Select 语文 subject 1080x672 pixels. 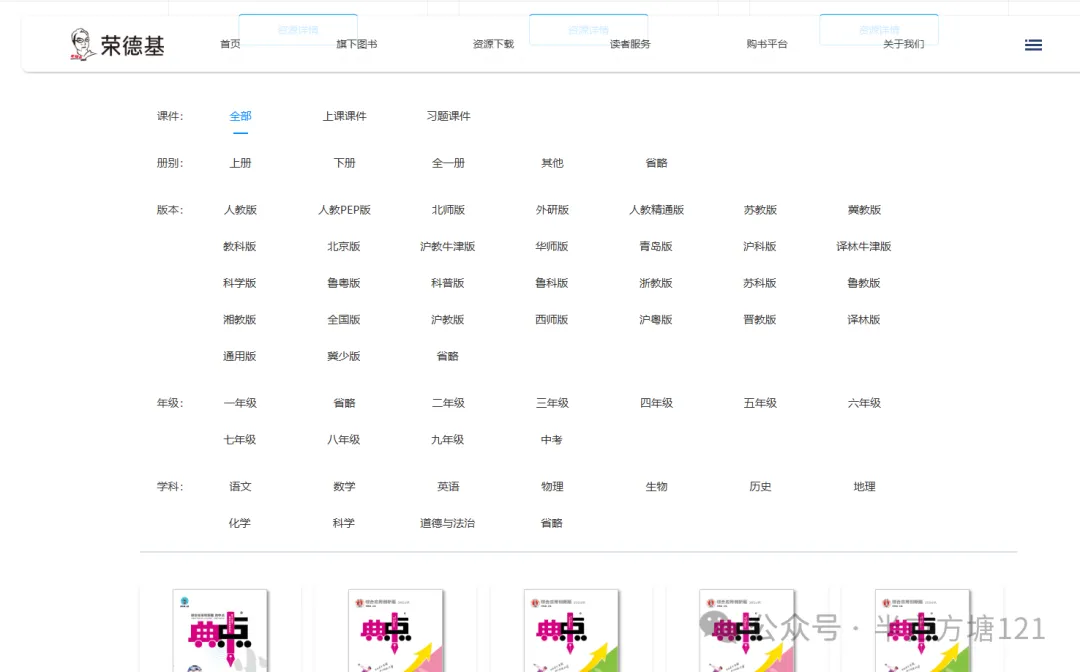240,487
